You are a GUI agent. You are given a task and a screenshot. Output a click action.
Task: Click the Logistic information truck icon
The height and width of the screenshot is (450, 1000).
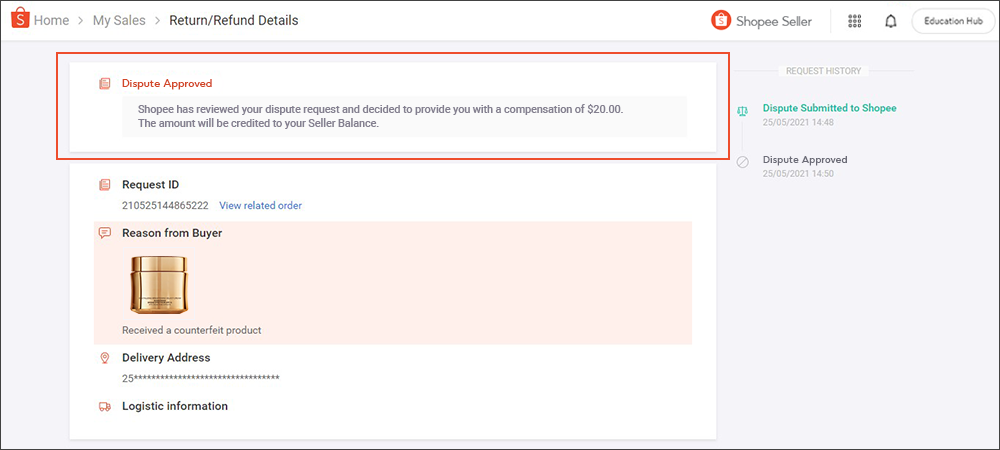[x=104, y=407]
